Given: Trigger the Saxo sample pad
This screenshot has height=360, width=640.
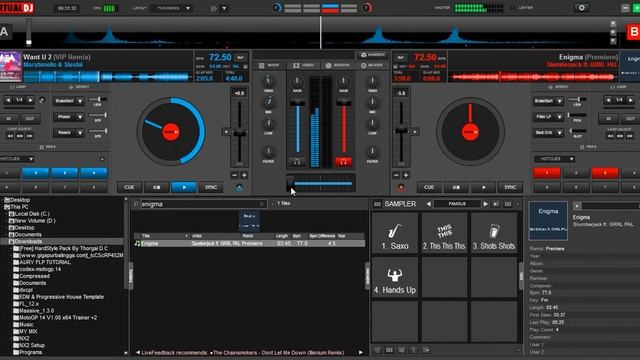Looking at the screenshot, I should (395, 234).
